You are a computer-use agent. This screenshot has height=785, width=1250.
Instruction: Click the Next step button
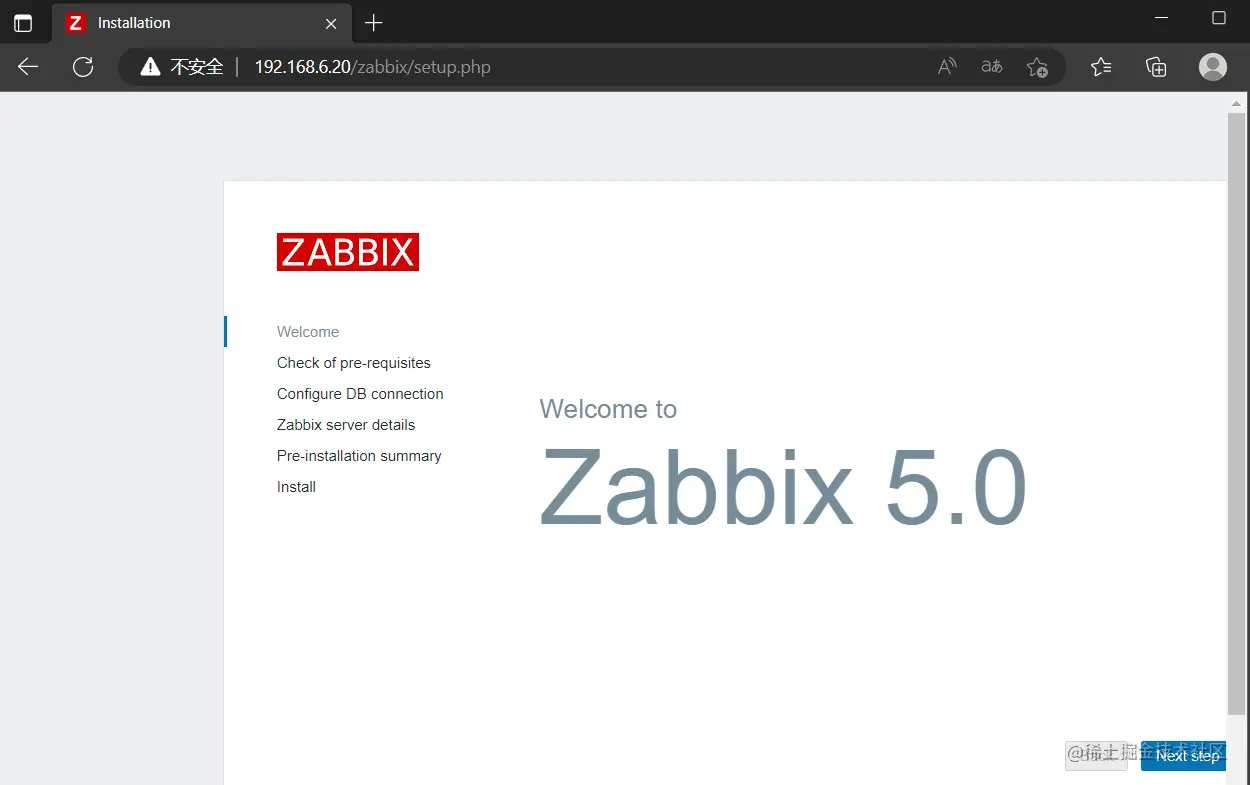click(x=1185, y=756)
